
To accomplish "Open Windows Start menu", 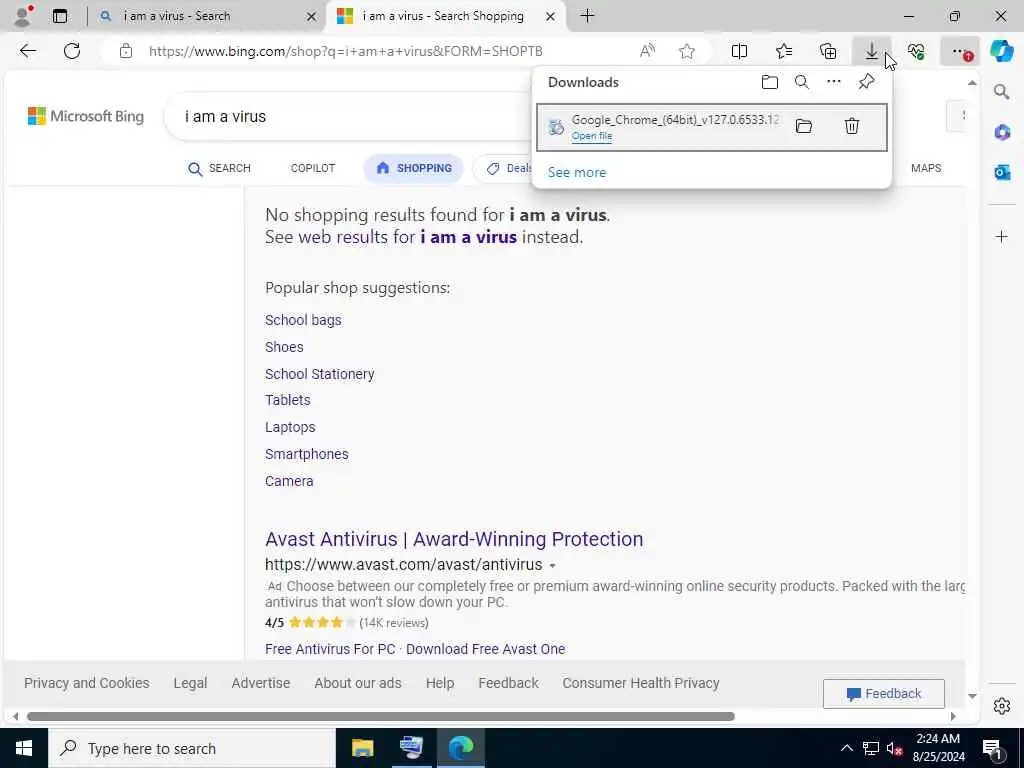I will 24,748.
